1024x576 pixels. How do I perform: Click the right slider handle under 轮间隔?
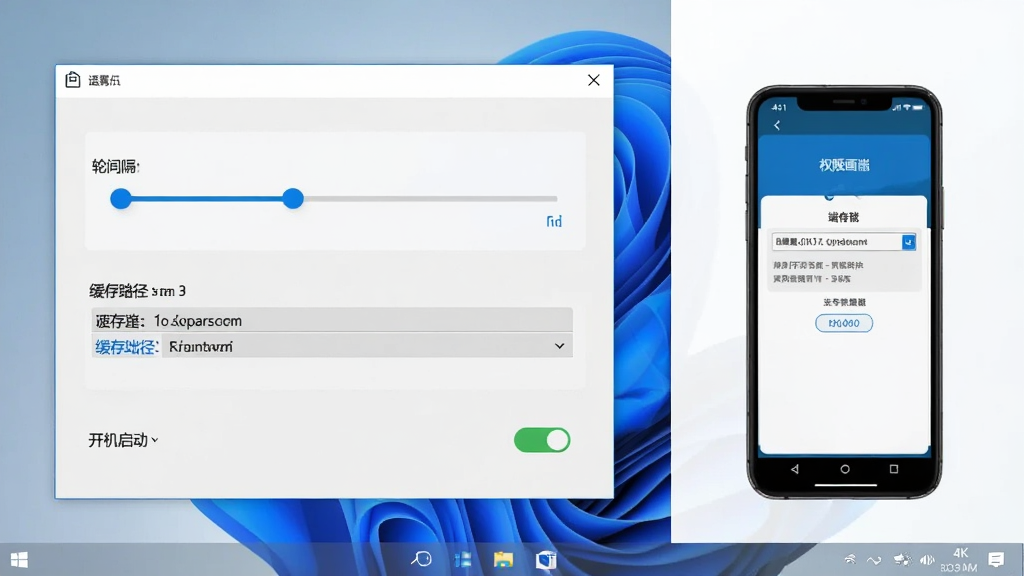[293, 199]
